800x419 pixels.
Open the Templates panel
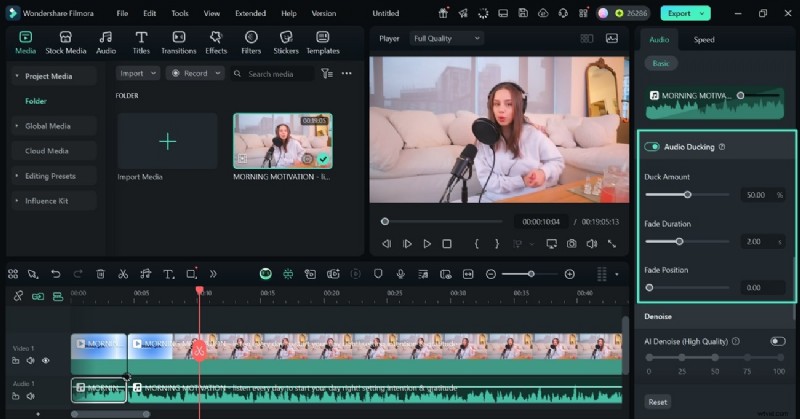322,42
